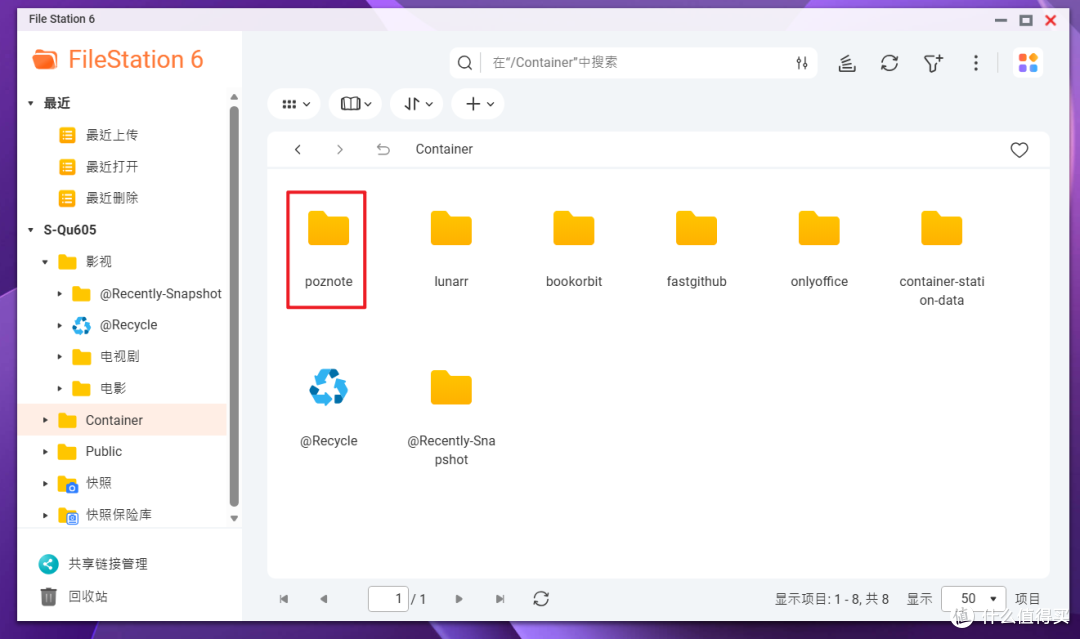This screenshot has height=639, width=1080.
Task: Open the sort order dropdown
Action: point(417,104)
